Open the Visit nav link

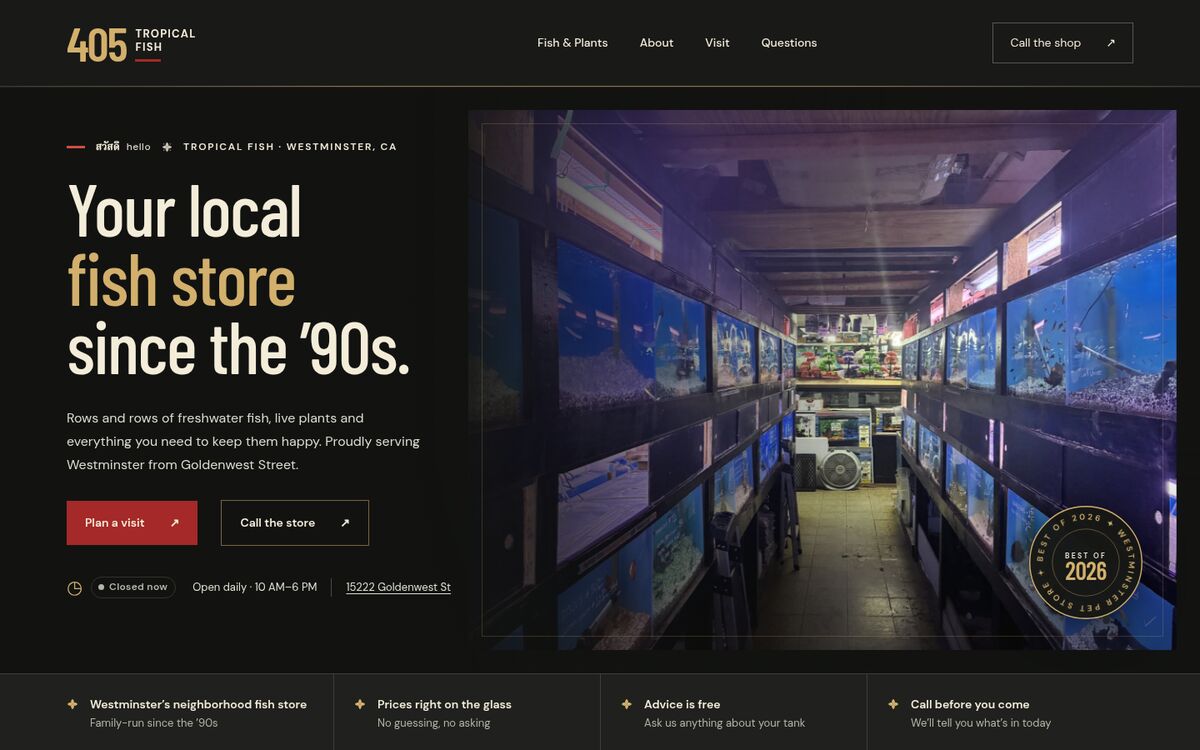click(x=717, y=43)
